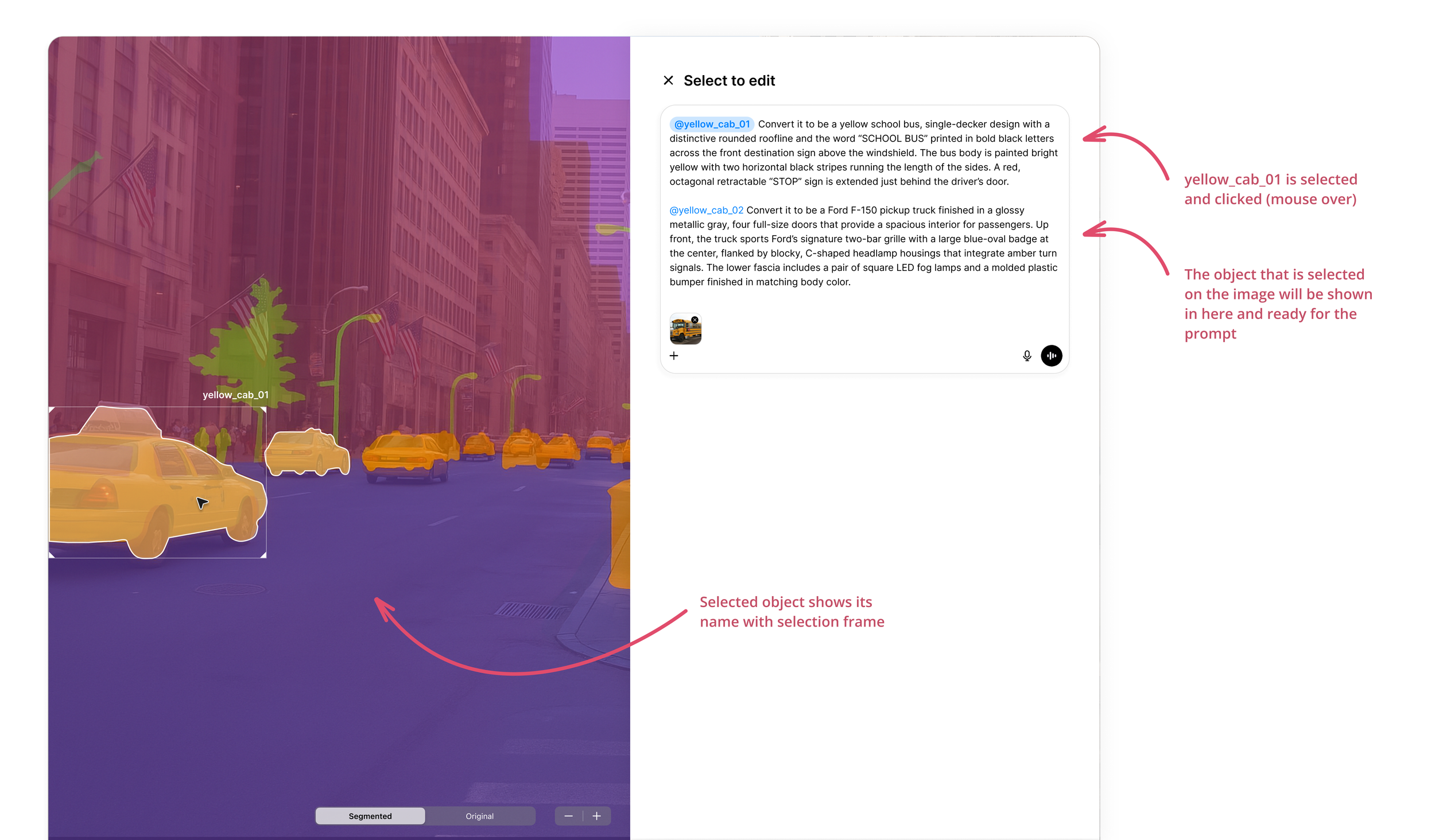Switch to the Original view
This screenshot has width=1435, height=840.
pyautogui.click(x=479, y=816)
